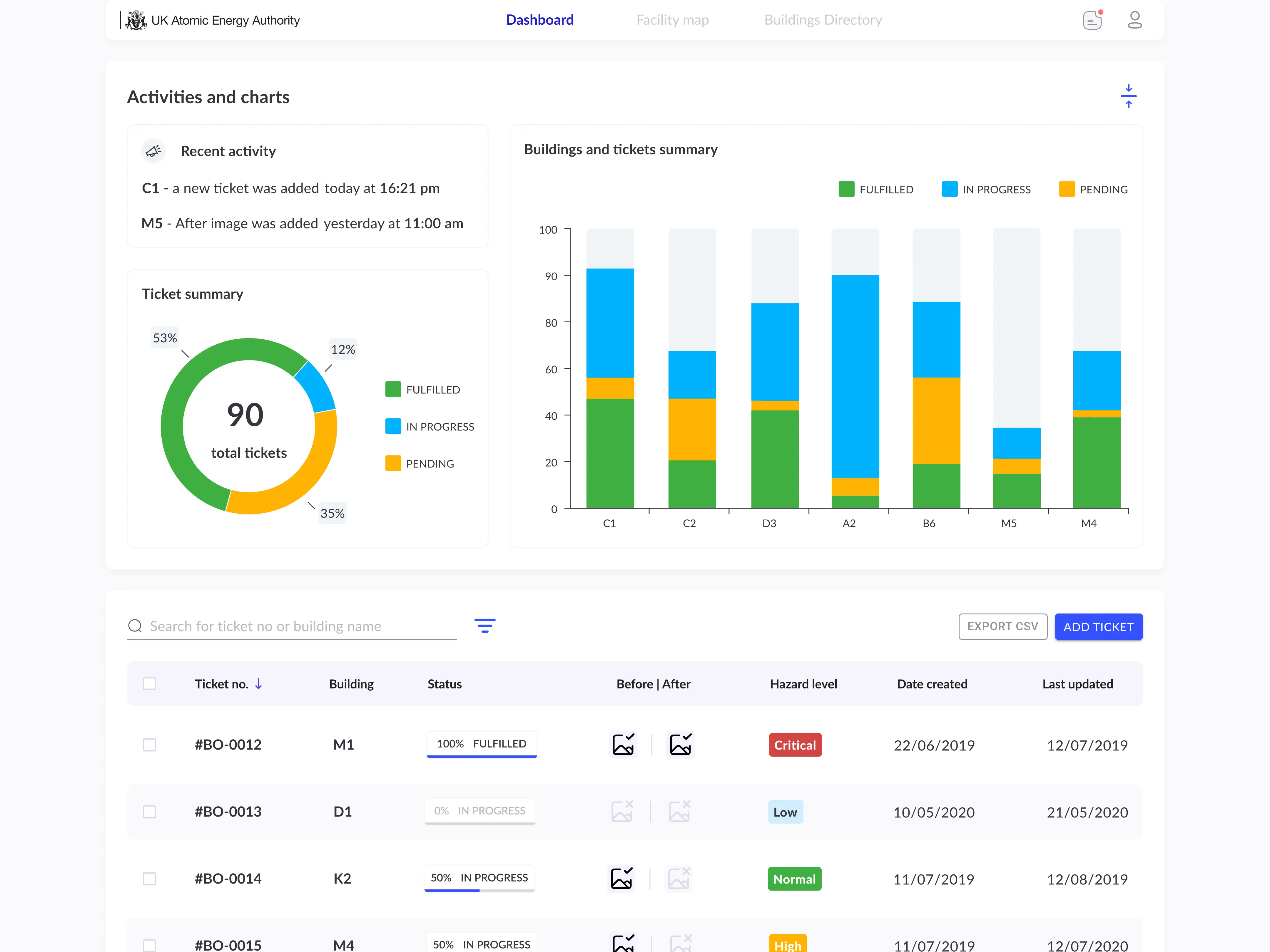
Task: Check the select-all checkbox in table header
Action: [150, 683]
